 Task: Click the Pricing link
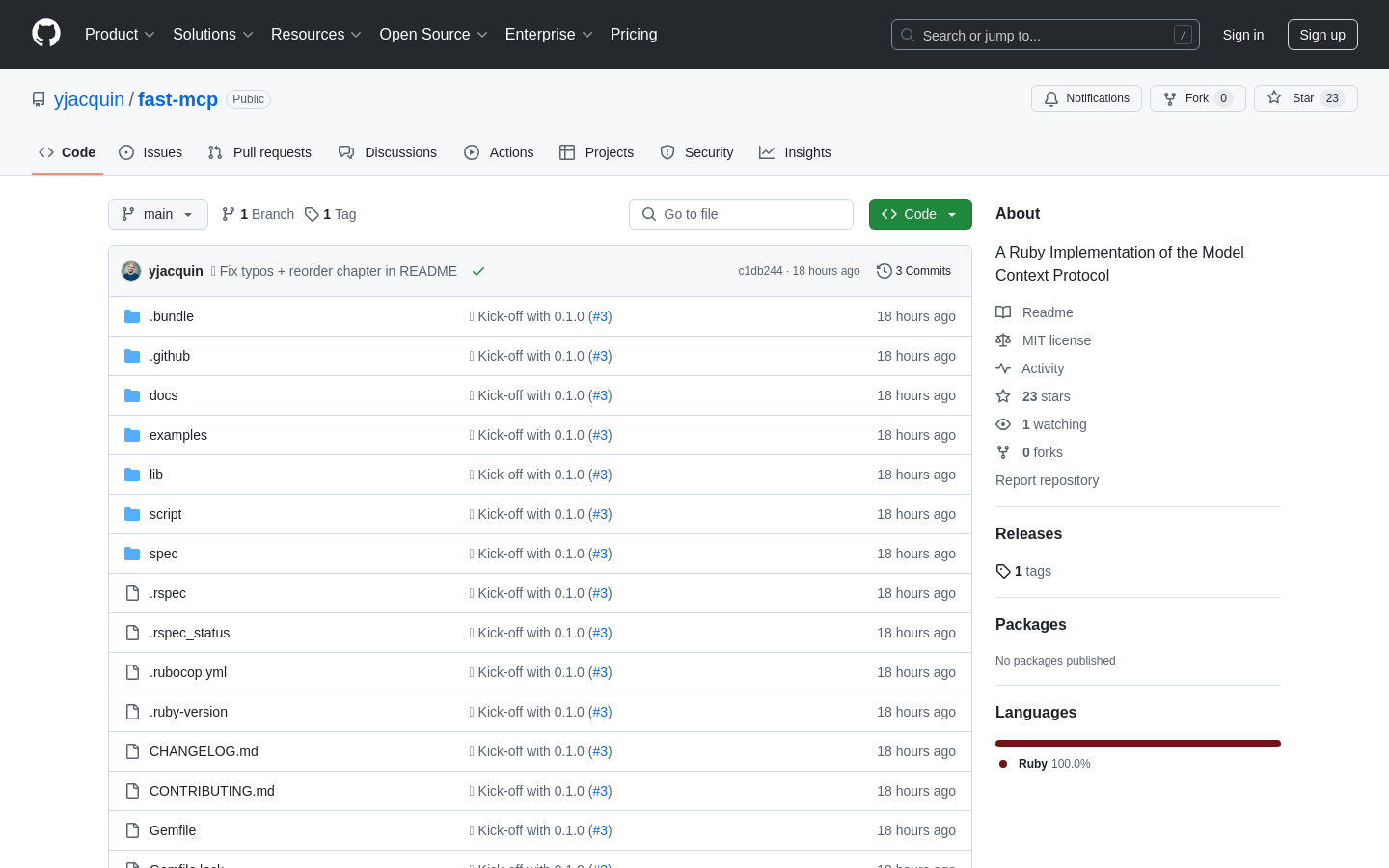(x=634, y=34)
